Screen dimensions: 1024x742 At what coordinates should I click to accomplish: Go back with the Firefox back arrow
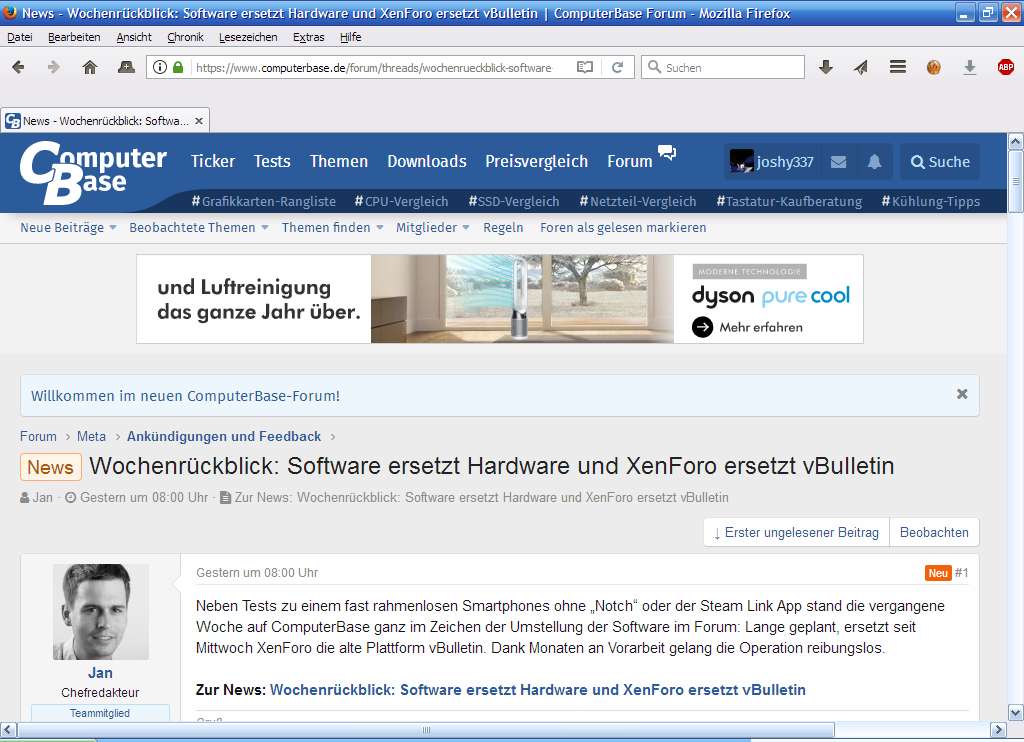18,67
